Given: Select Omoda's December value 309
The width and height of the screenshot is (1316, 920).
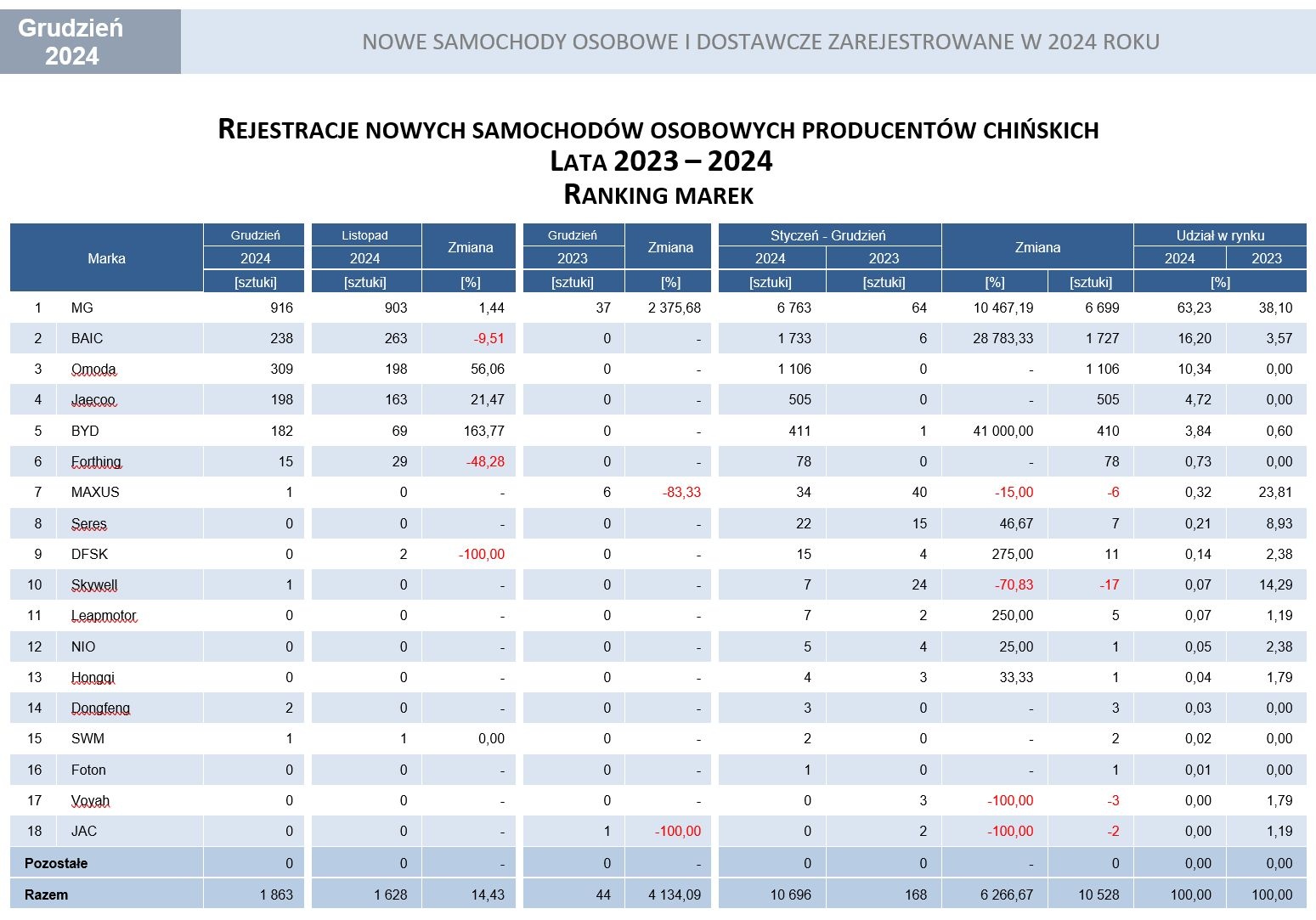Looking at the screenshot, I should point(281,369).
